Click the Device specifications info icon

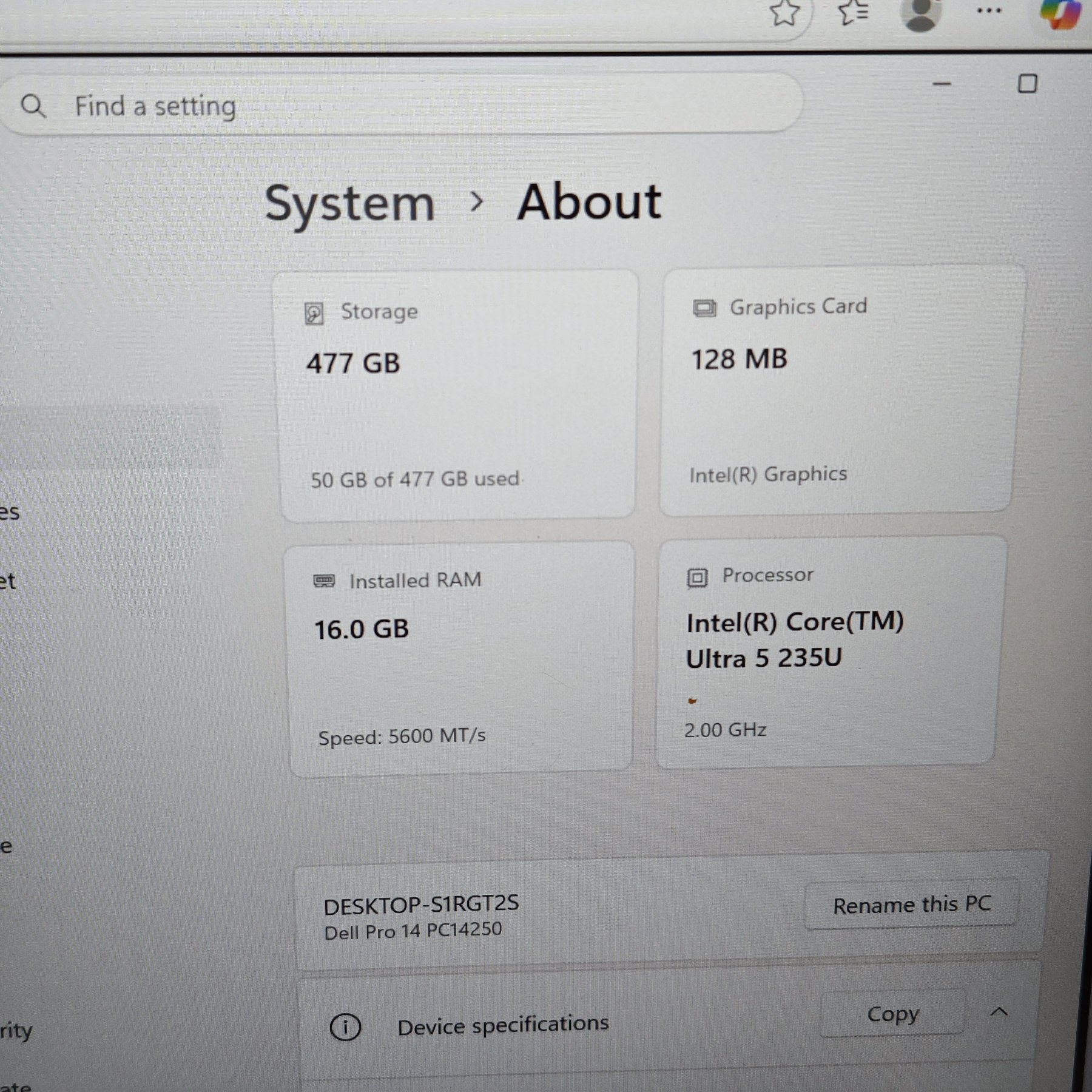pyautogui.click(x=345, y=1027)
